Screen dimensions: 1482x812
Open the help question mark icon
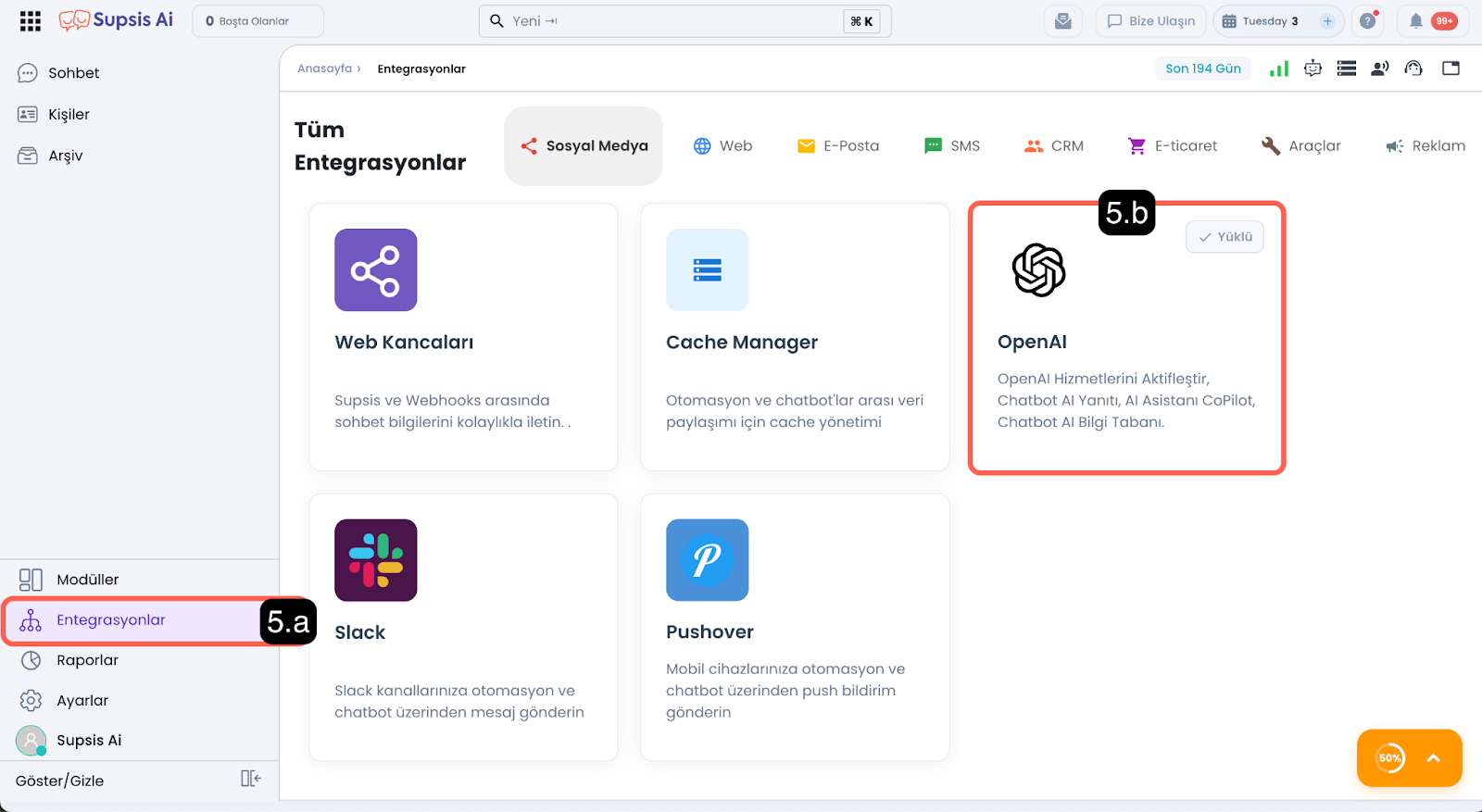[1367, 21]
